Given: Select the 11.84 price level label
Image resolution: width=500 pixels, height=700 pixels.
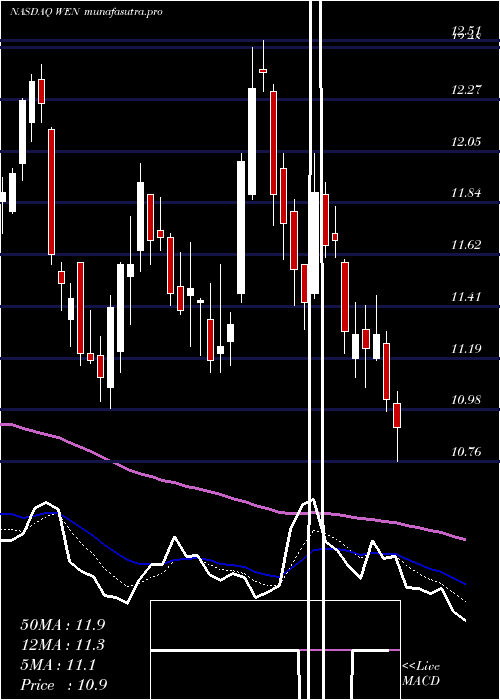Looking at the screenshot, I should click(x=467, y=193).
